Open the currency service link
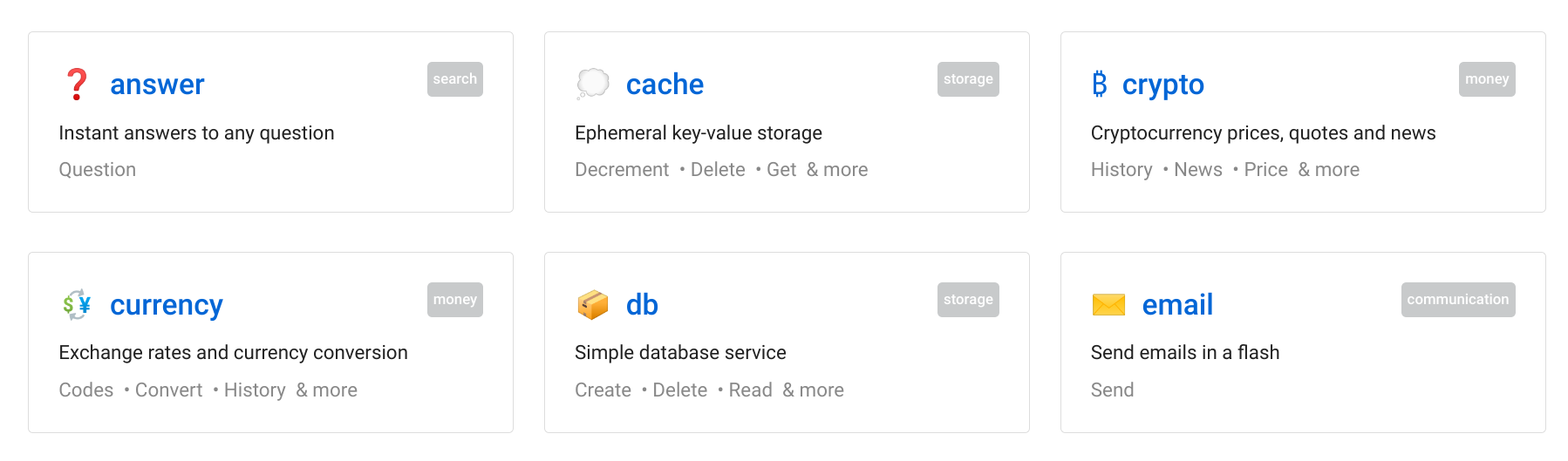Image resolution: width=1568 pixels, height=461 pixels. click(167, 305)
